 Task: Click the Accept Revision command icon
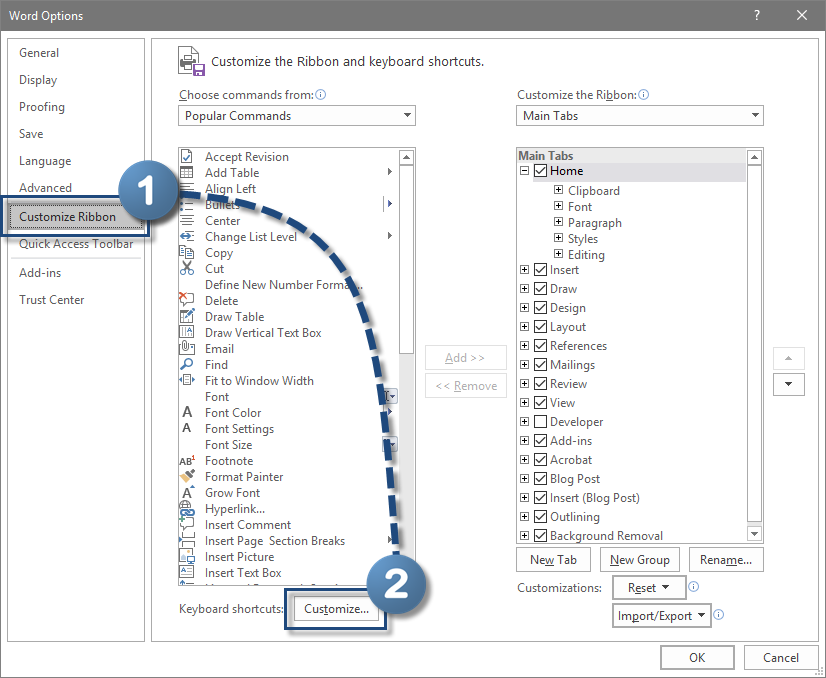tap(186, 157)
